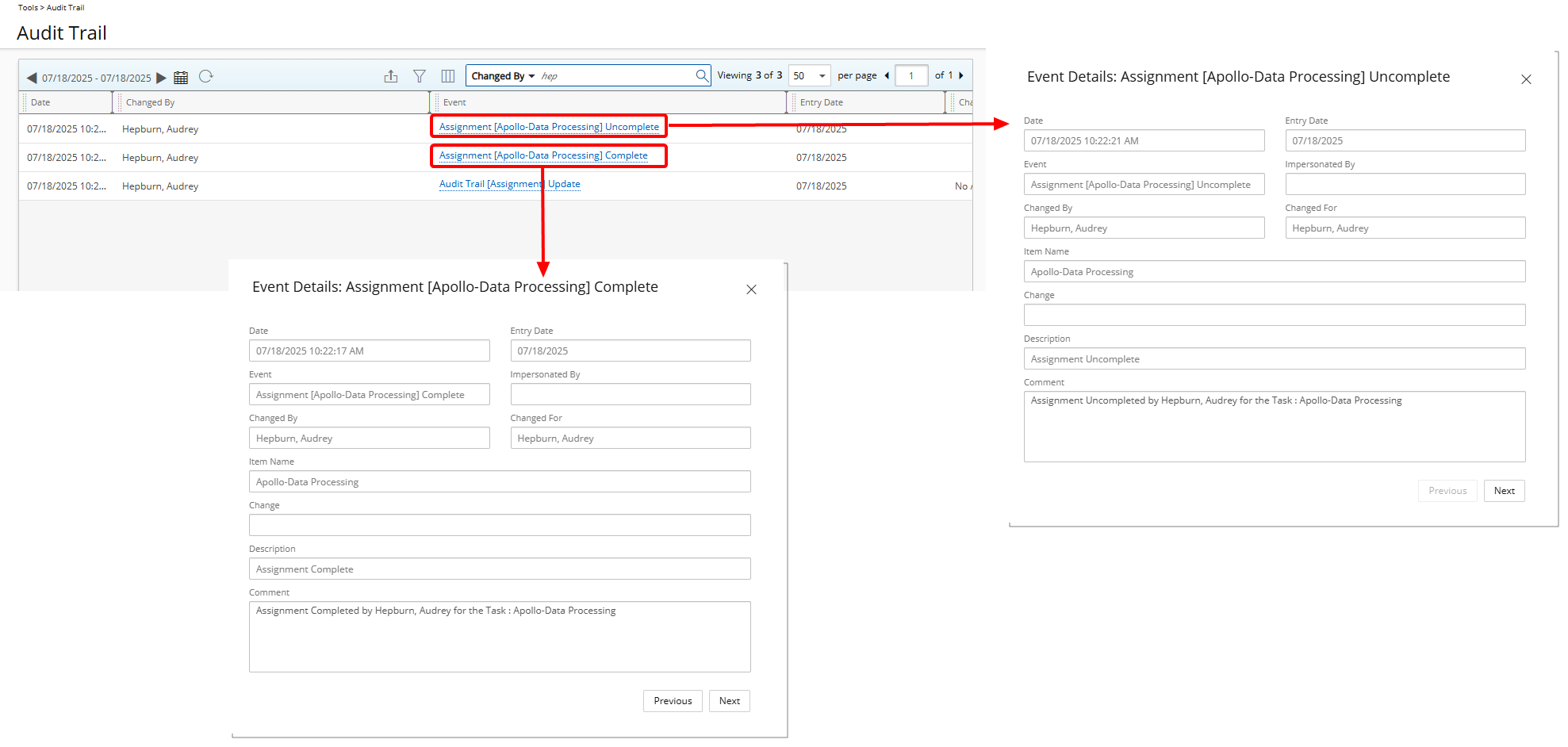Click Next in the Complete event dialog
1568x747 pixels.
pos(729,700)
